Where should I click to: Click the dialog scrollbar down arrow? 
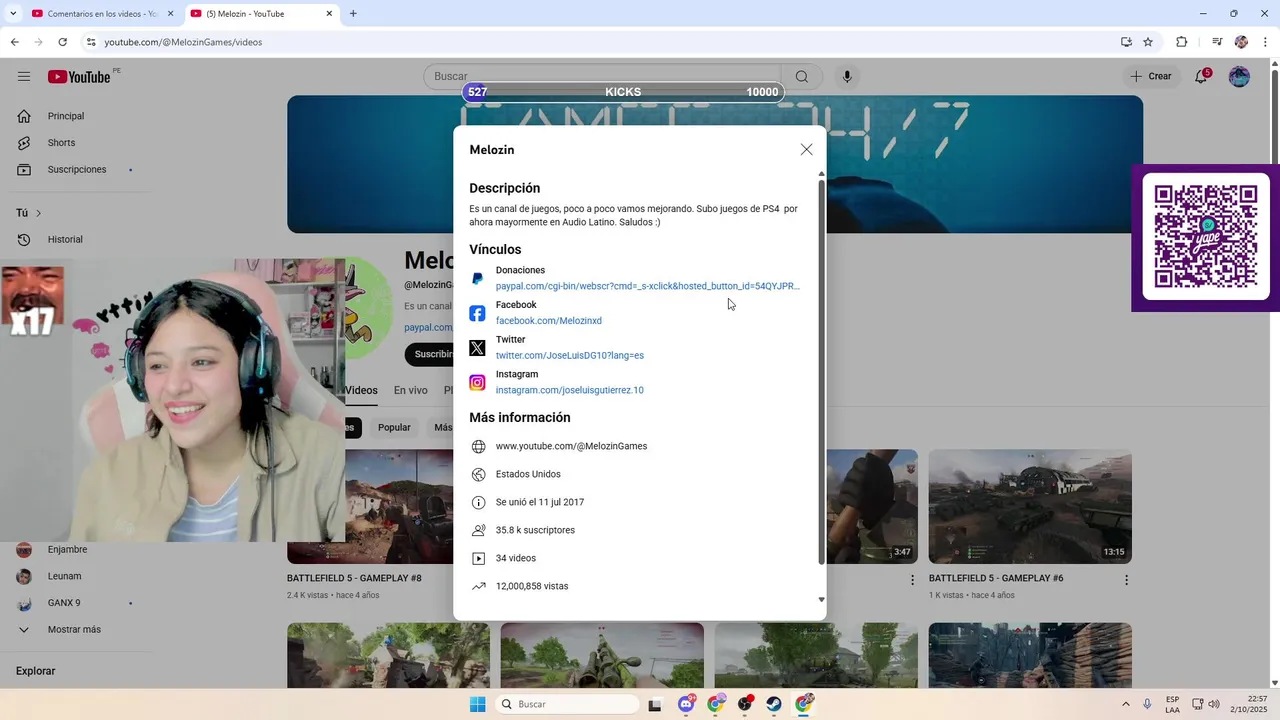(x=822, y=600)
